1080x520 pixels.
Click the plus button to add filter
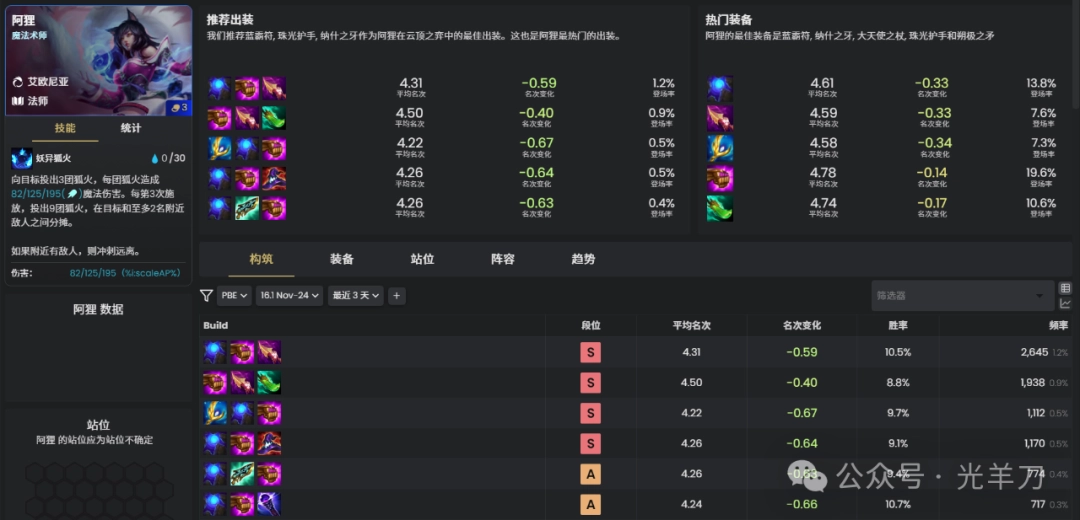[397, 296]
